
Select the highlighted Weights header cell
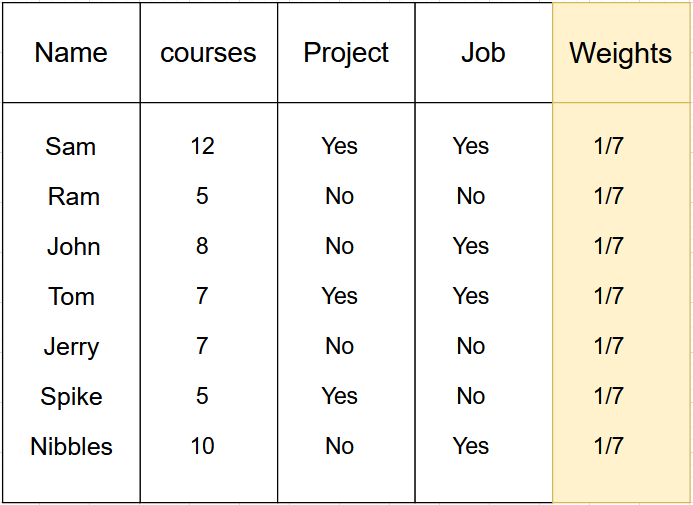click(x=621, y=53)
